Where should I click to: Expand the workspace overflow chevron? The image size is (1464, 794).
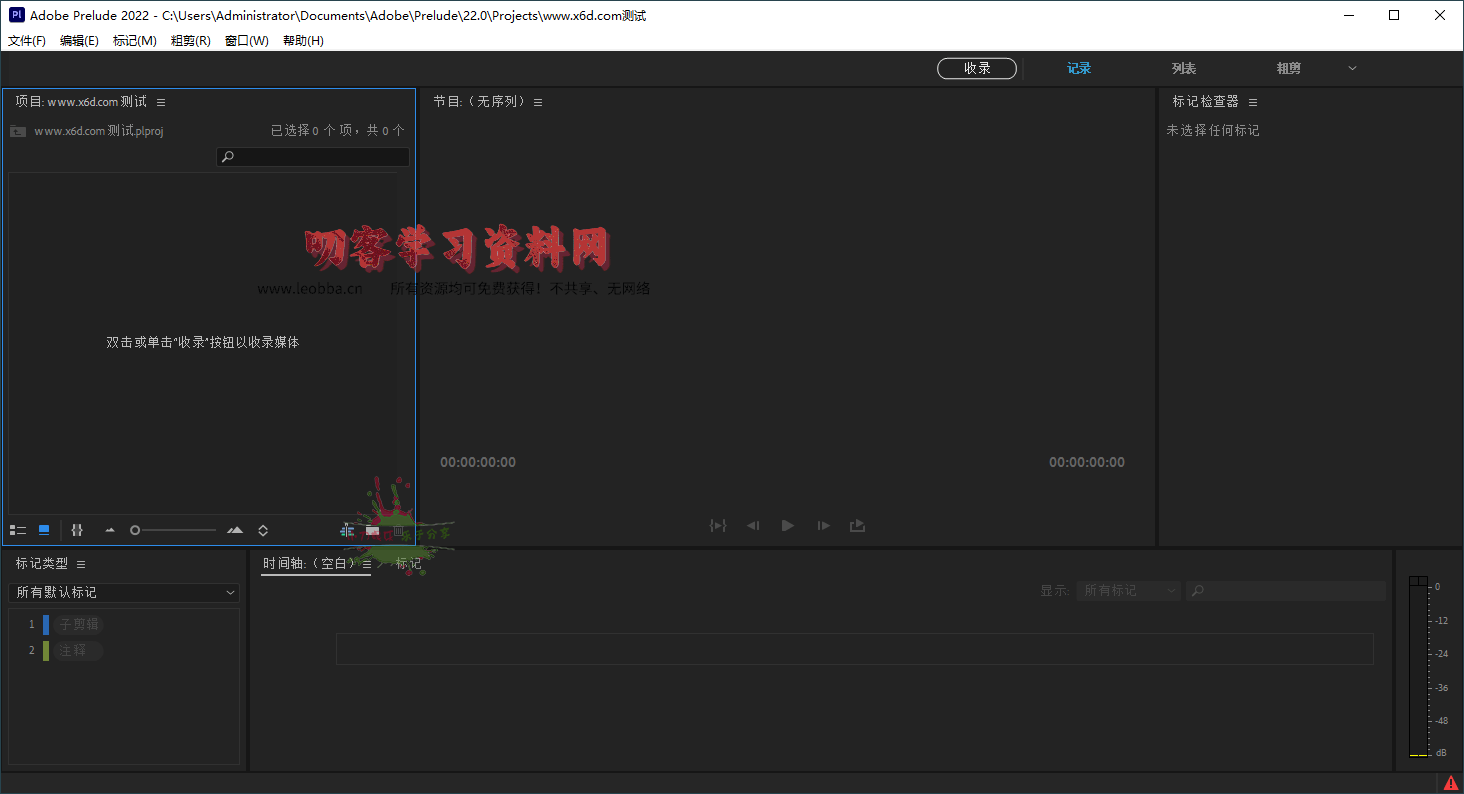click(x=1352, y=68)
